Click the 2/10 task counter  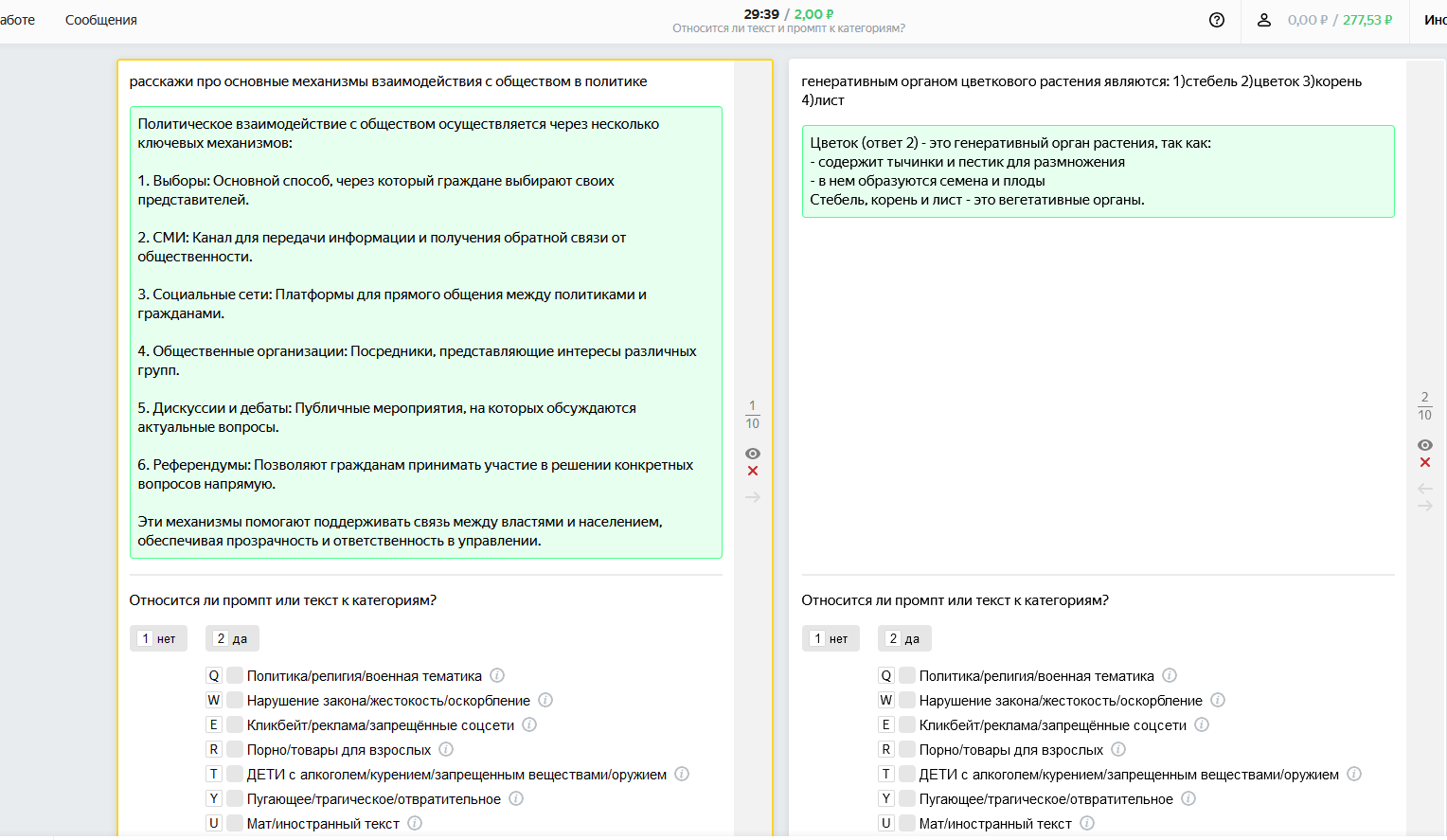1425,406
